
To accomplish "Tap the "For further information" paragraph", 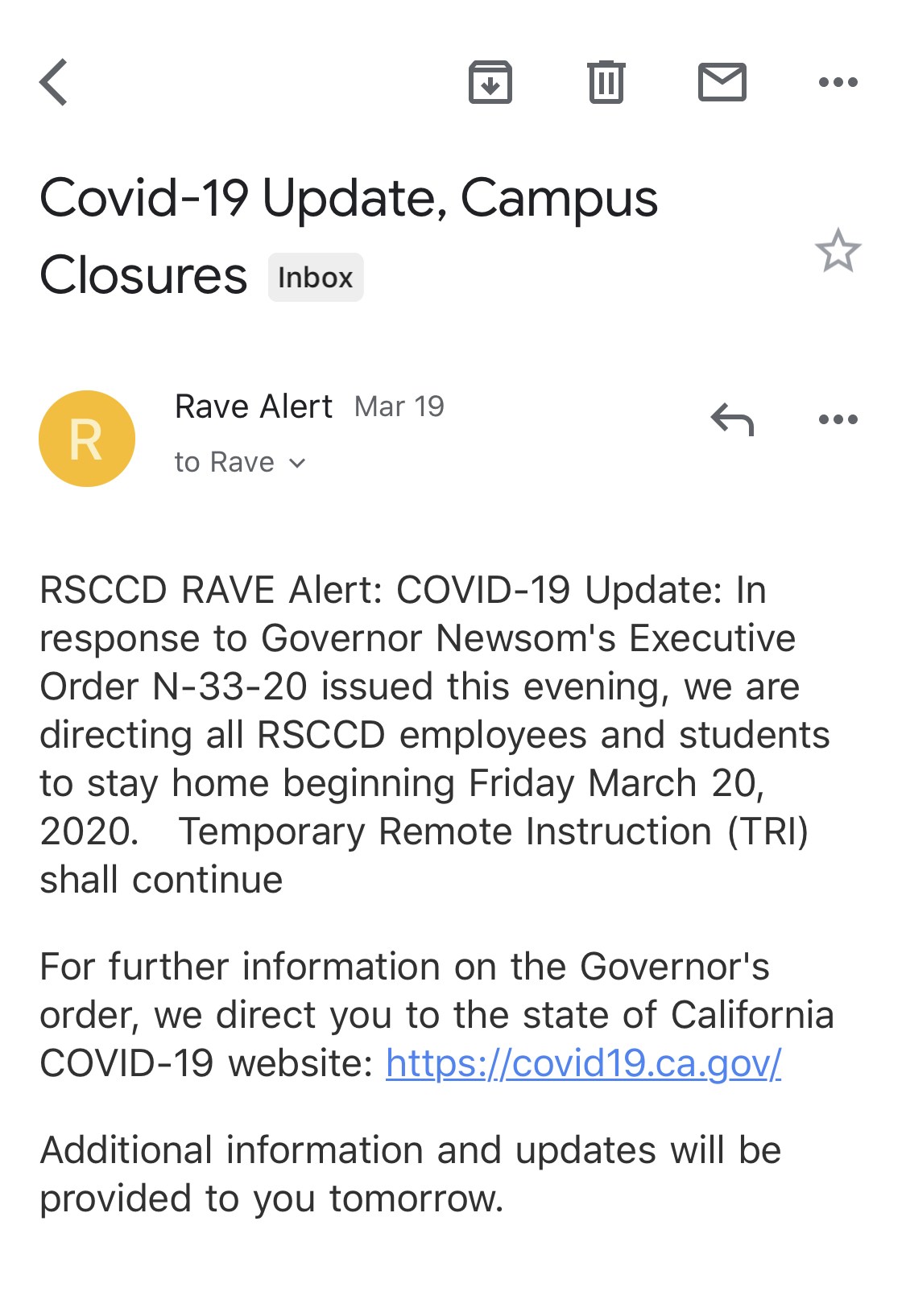I will 436,1015.
